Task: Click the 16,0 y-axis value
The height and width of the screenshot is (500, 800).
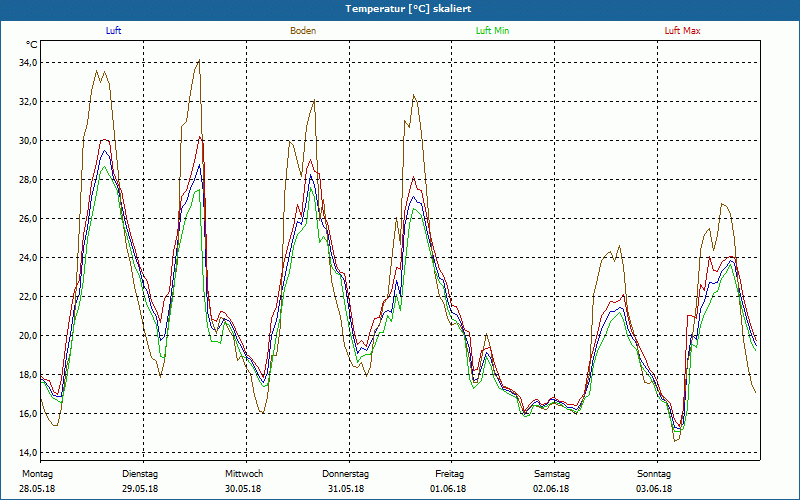Action: [28, 414]
